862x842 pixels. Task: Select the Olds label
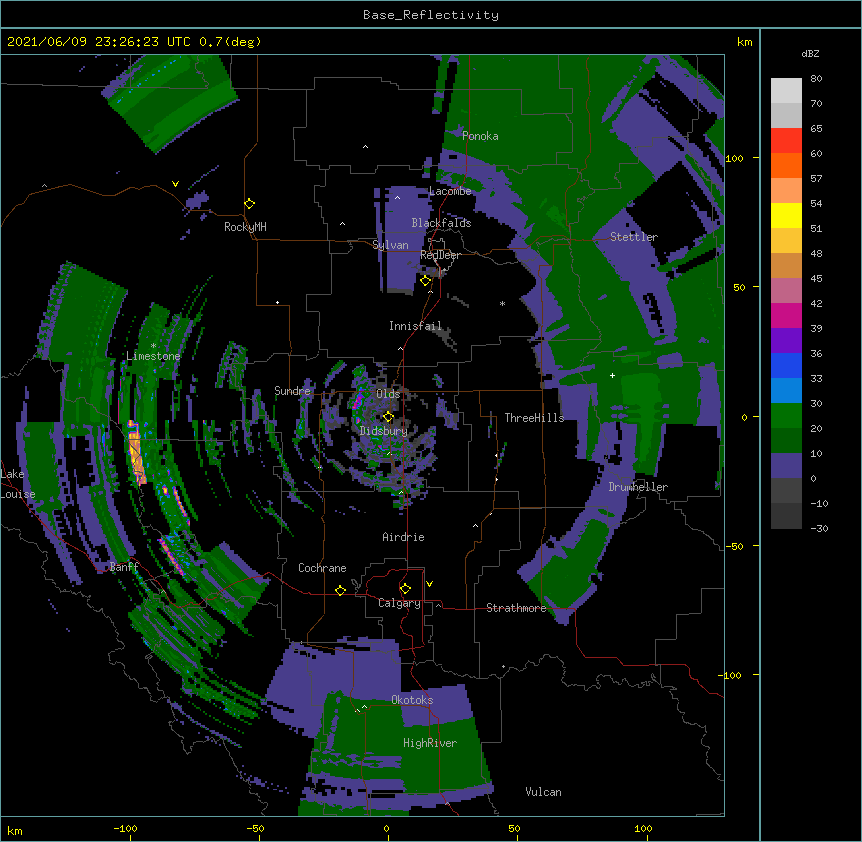tap(388, 394)
